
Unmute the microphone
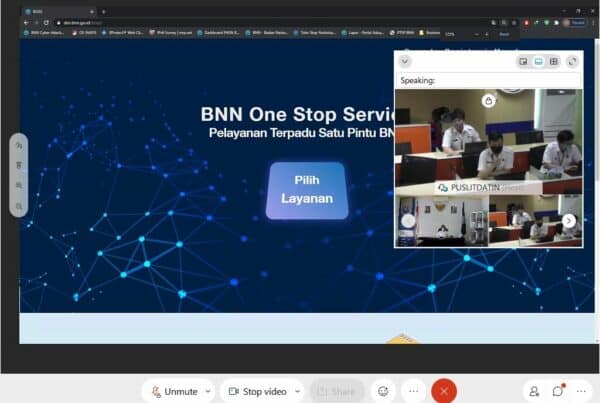[x=174, y=391]
